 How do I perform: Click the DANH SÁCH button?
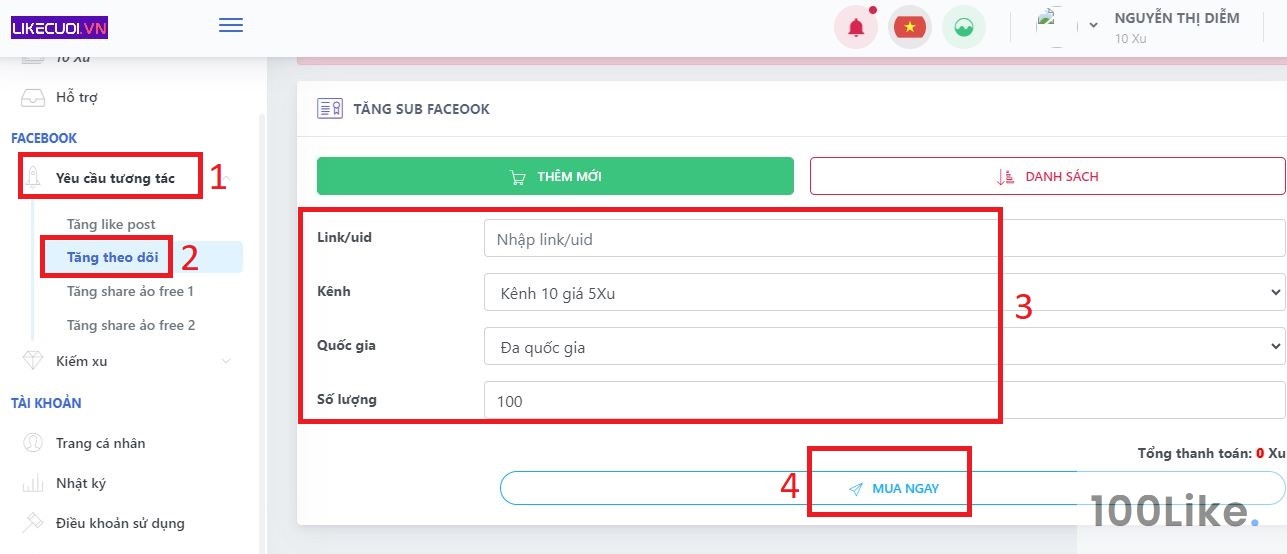click(1047, 177)
